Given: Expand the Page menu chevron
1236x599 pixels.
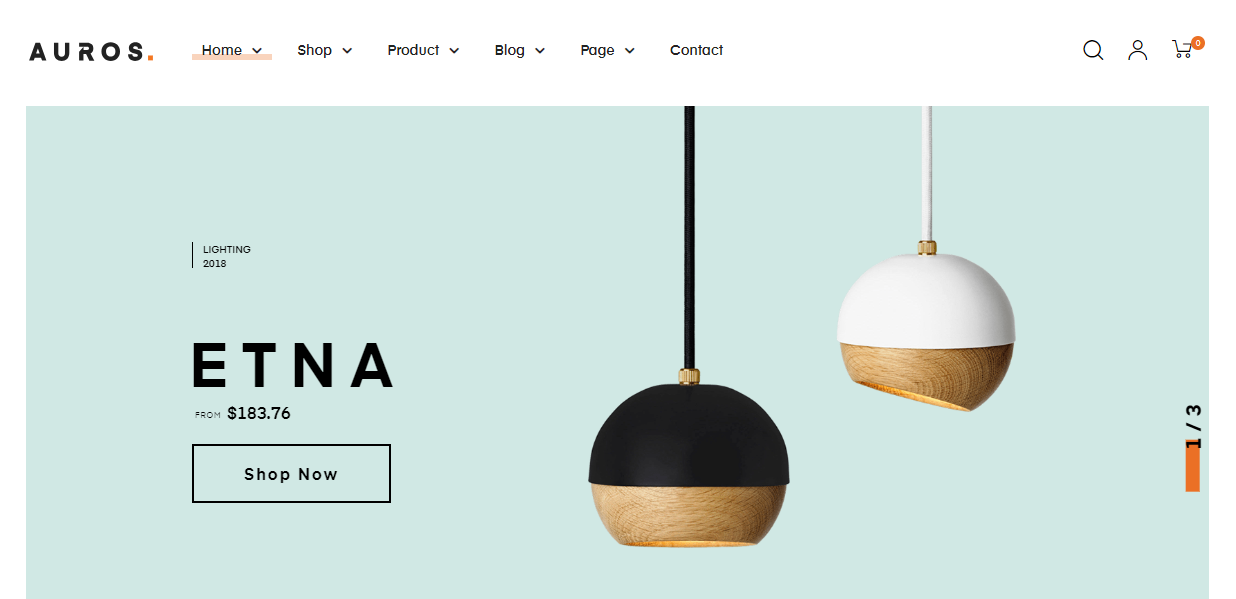Looking at the screenshot, I should 630,51.
